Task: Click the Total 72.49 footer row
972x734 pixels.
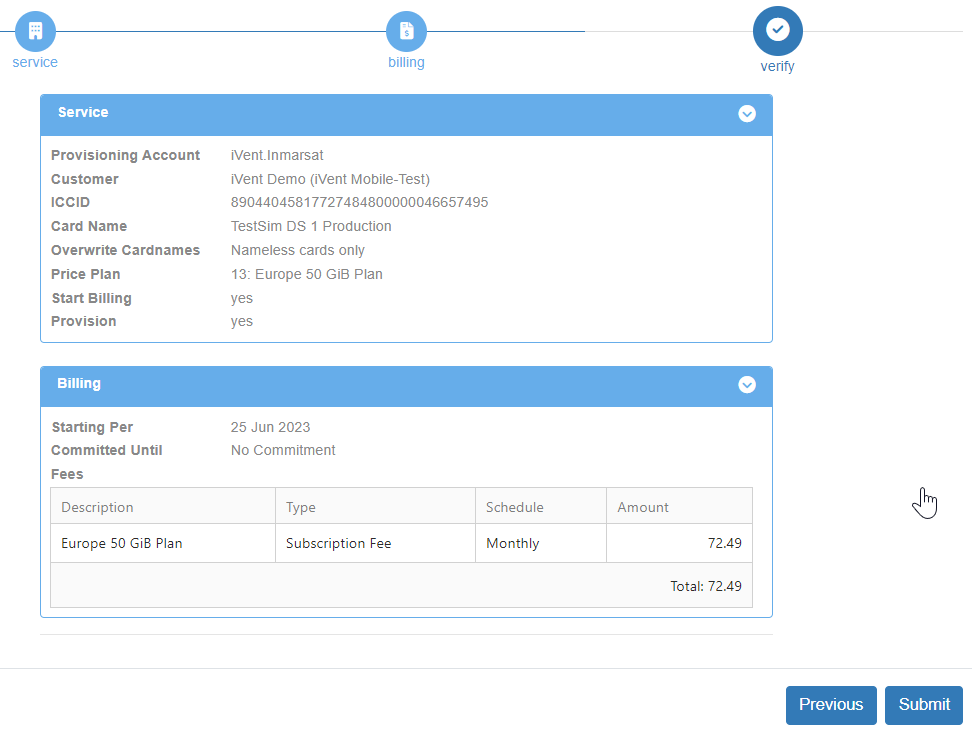Action: coord(706,586)
